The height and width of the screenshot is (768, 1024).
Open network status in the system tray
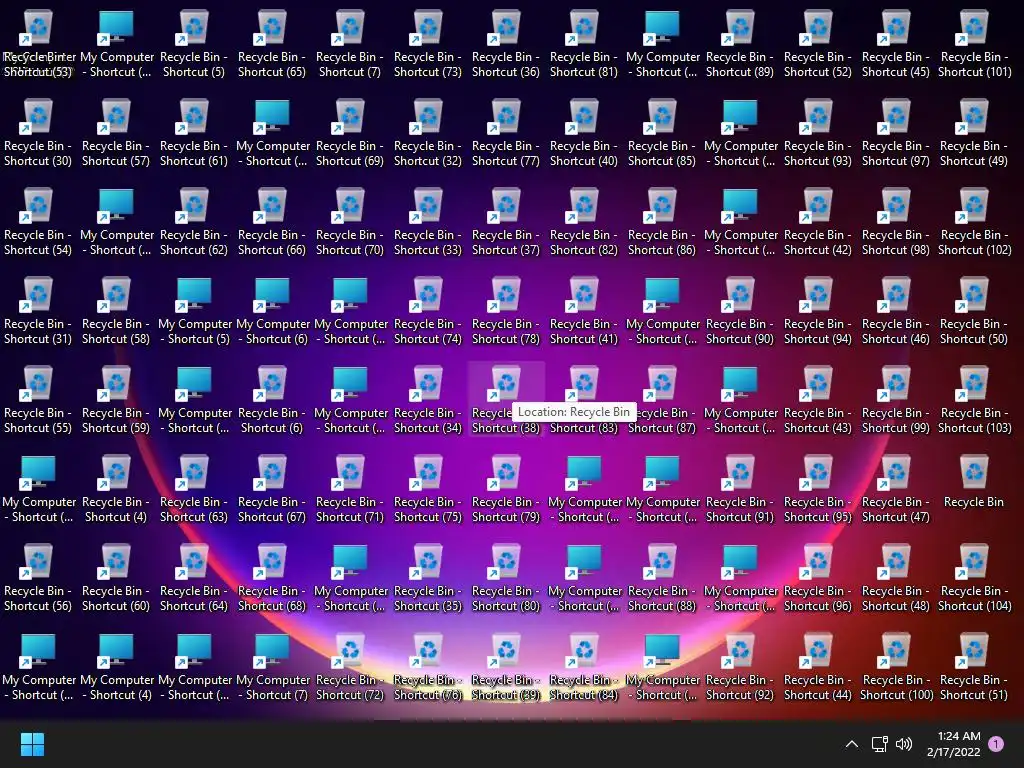click(x=879, y=744)
